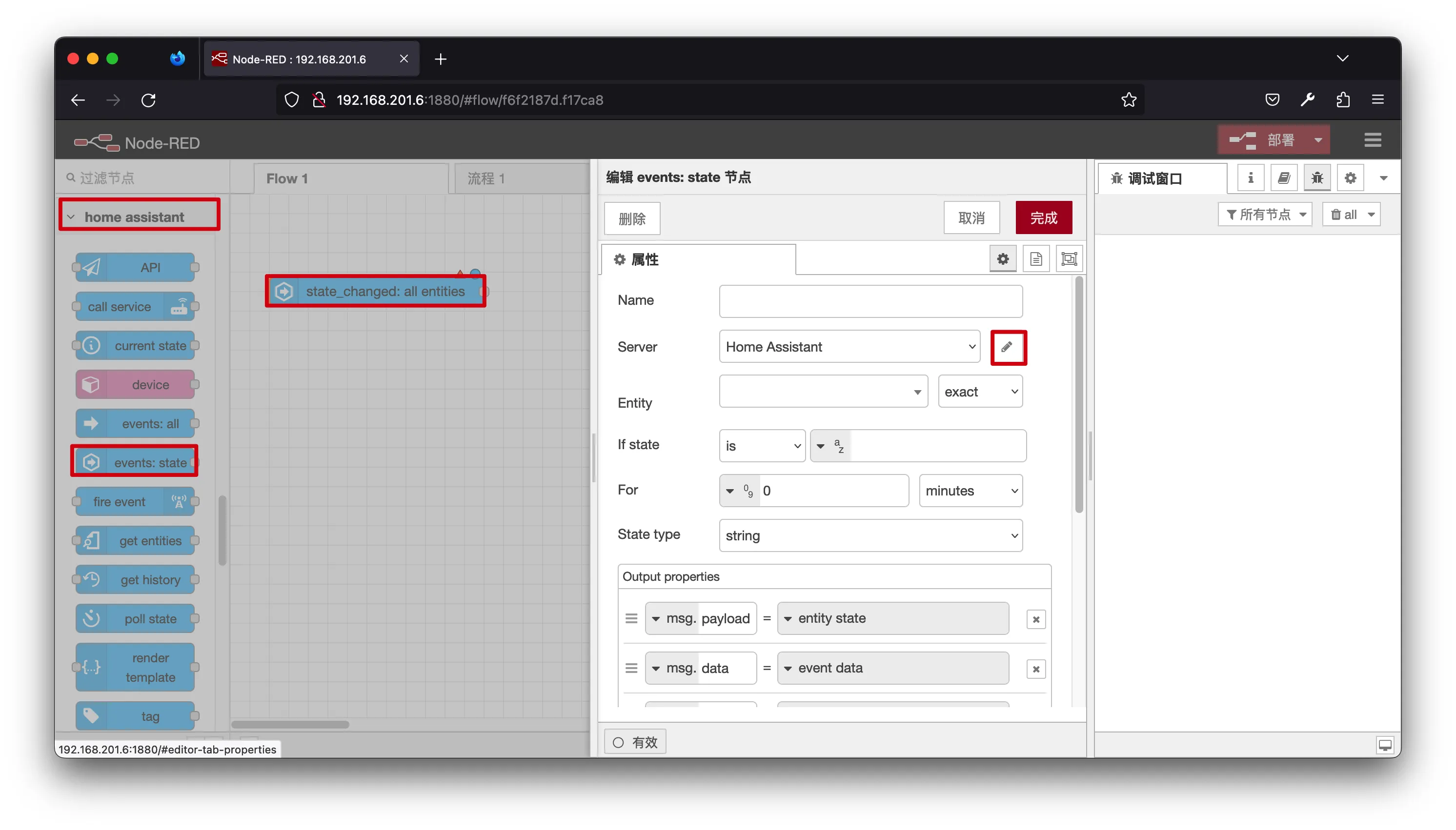Open node appearance icon
Image resolution: width=1456 pixels, height=830 pixels.
[1069, 259]
